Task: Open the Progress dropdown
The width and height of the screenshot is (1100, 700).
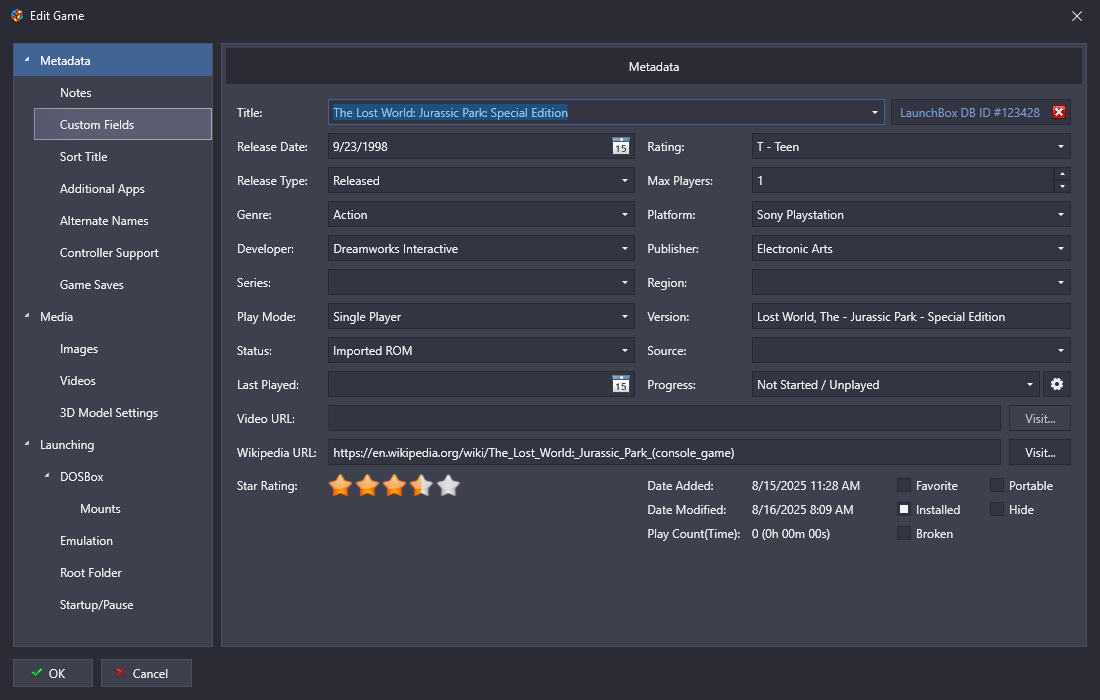Action: click(896, 384)
